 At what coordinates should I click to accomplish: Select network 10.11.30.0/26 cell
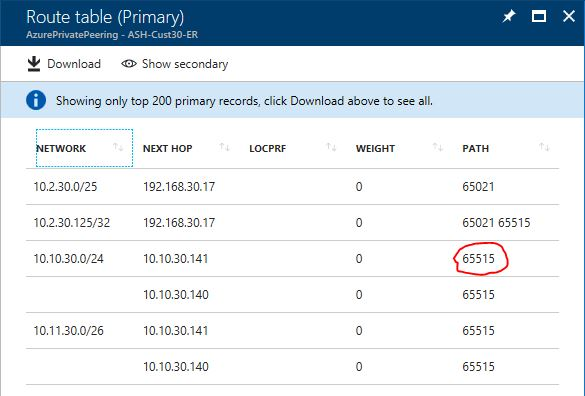(69, 331)
